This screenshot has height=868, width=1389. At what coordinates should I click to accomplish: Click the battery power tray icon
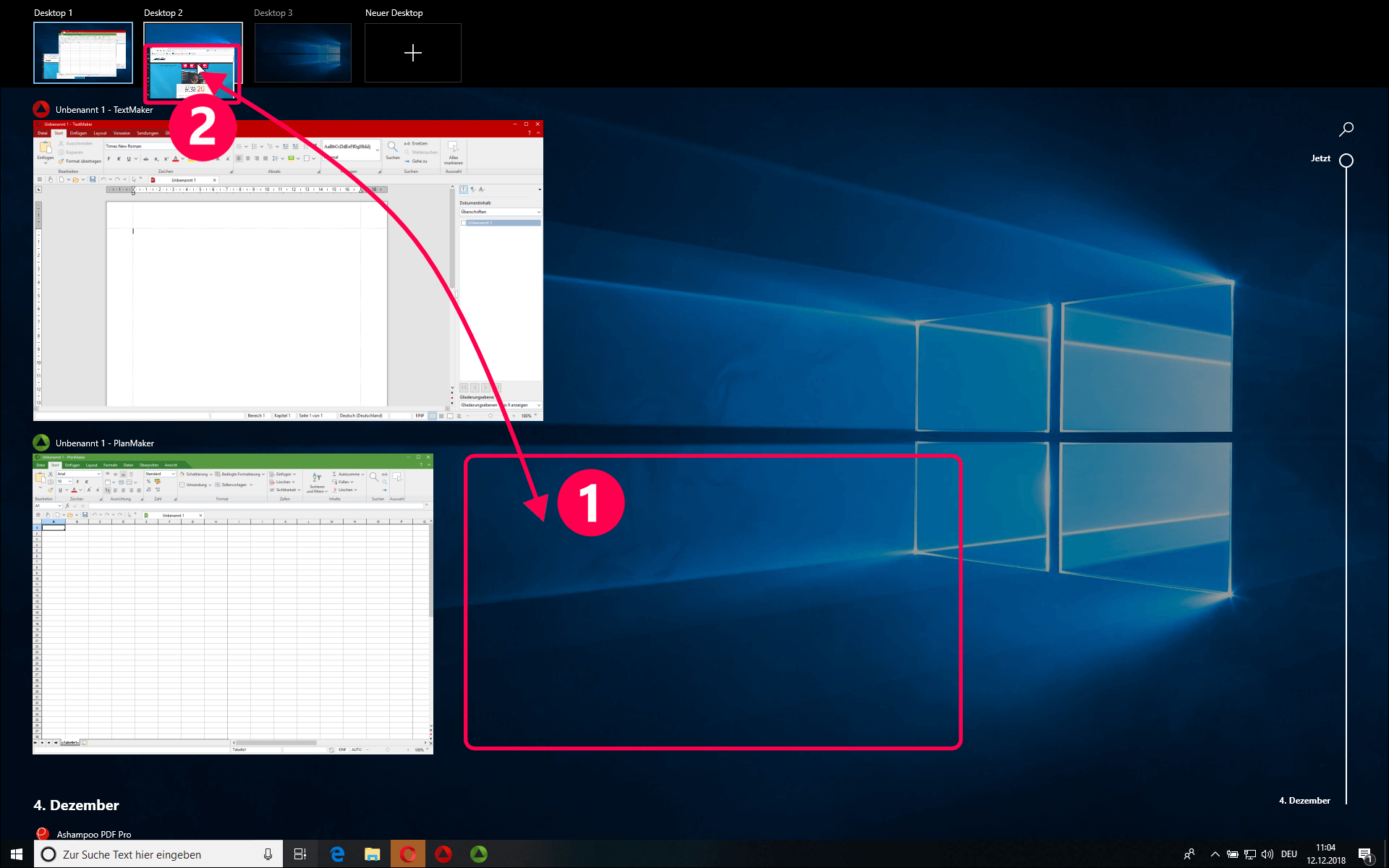click(1233, 854)
